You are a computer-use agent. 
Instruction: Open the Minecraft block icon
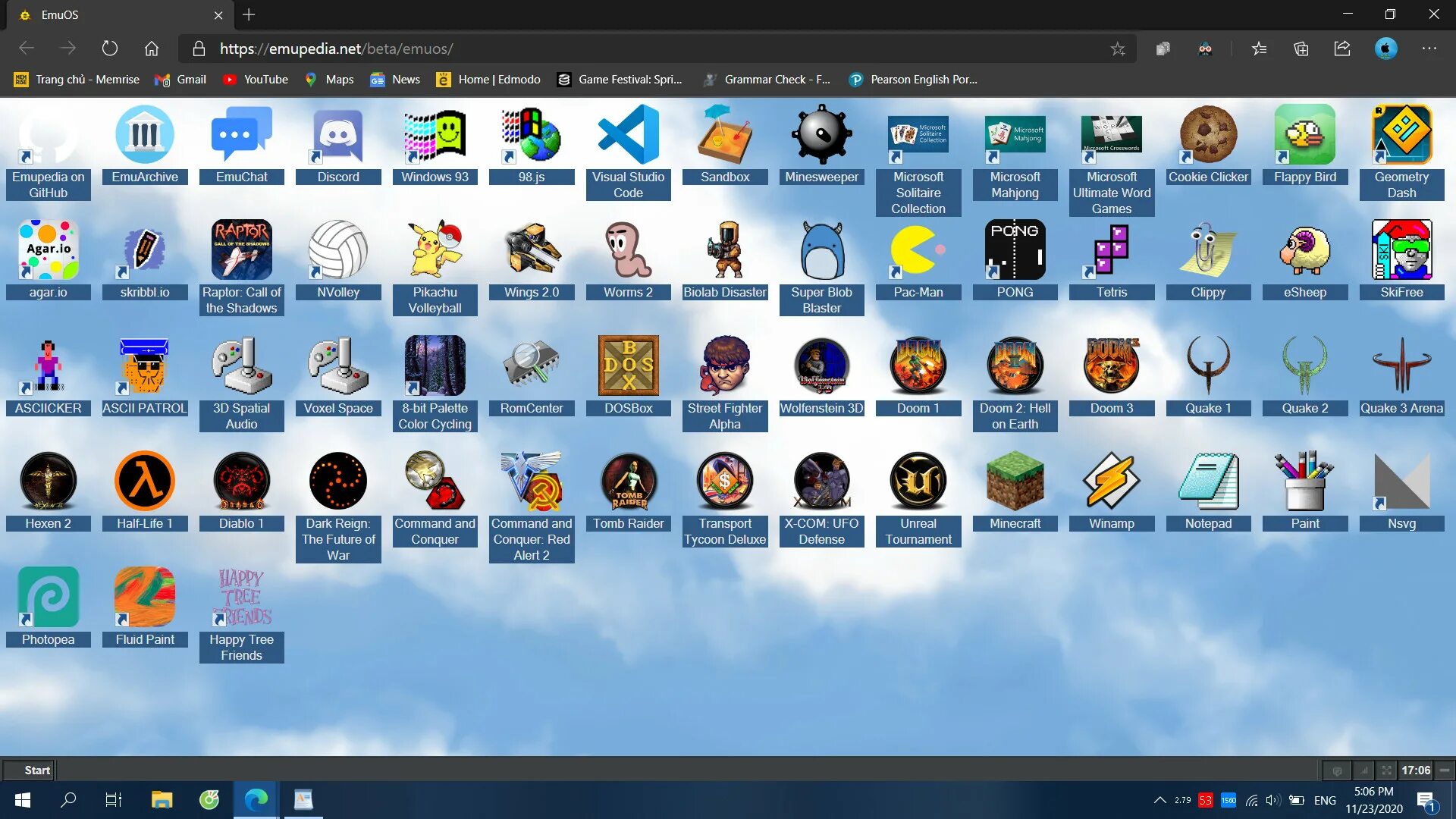click(x=1015, y=491)
